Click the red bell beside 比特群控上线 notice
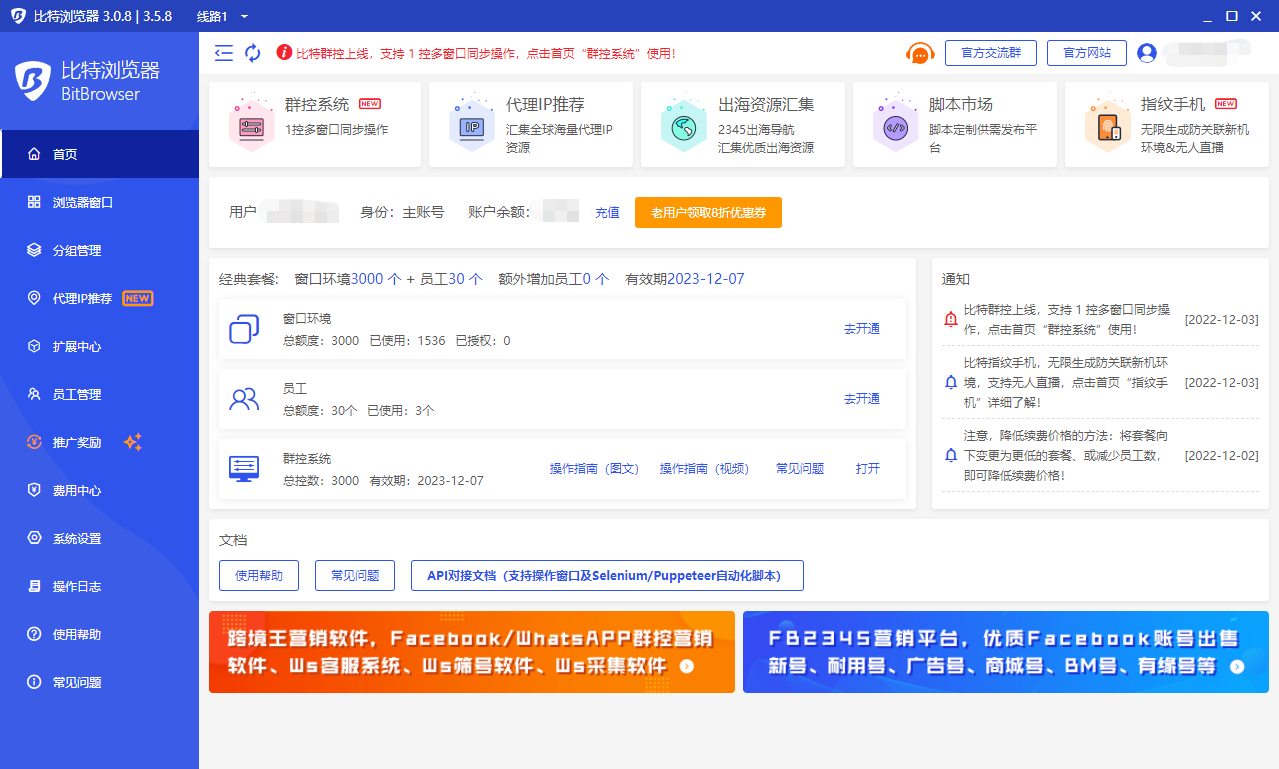1279x769 pixels. pos(951,320)
